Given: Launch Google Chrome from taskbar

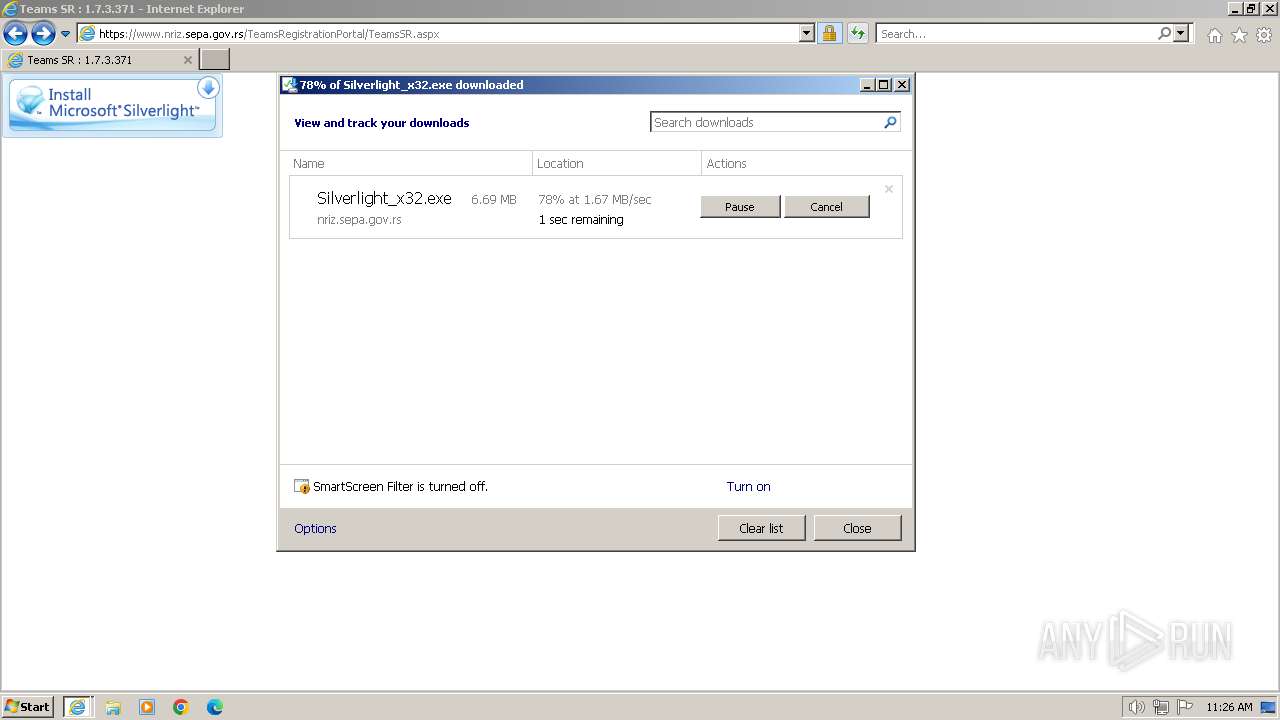Looking at the screenshot, I should point(181,707).
